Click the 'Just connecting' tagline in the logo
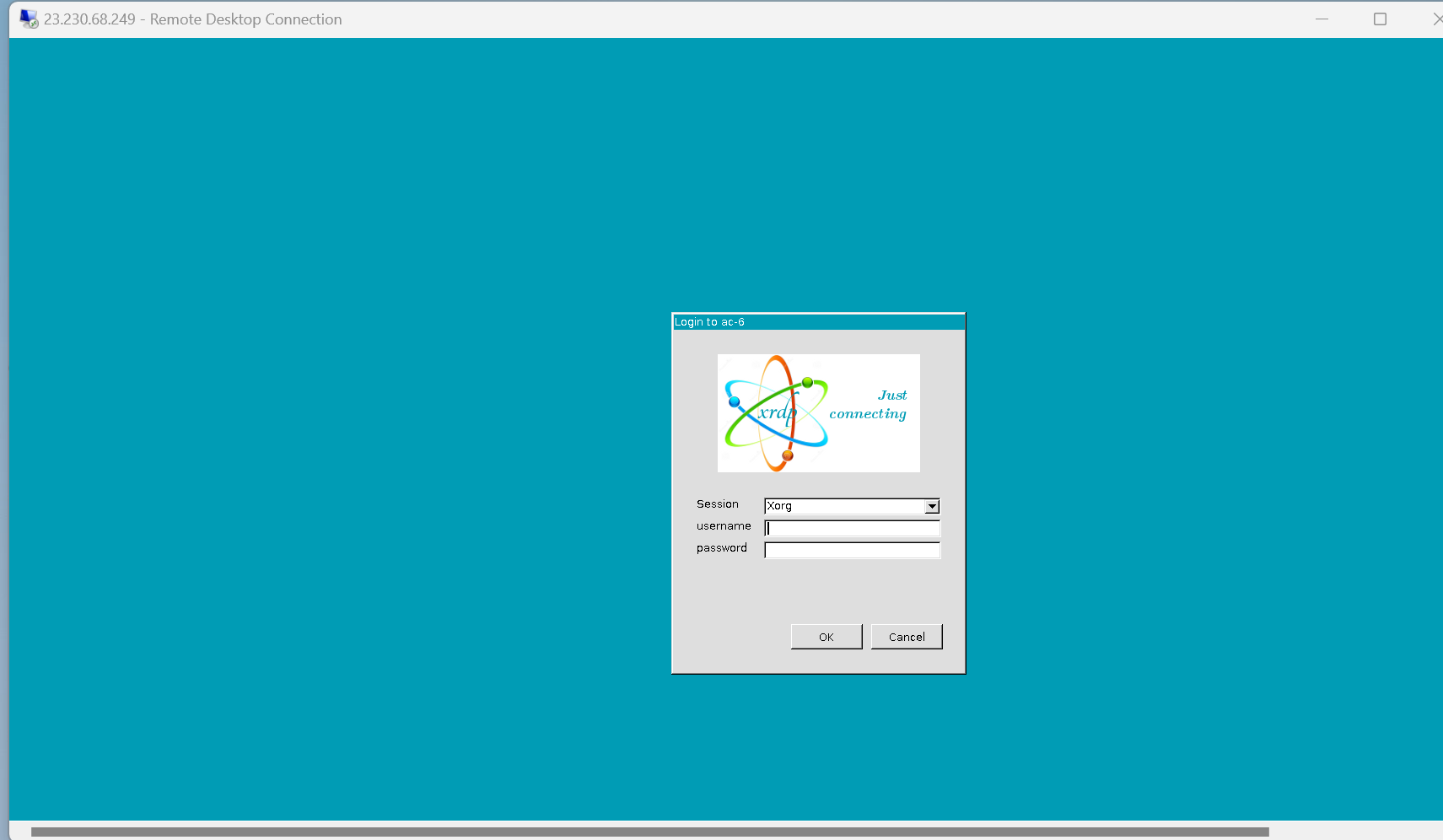The image size is (1443, 840). coord(869,405)
